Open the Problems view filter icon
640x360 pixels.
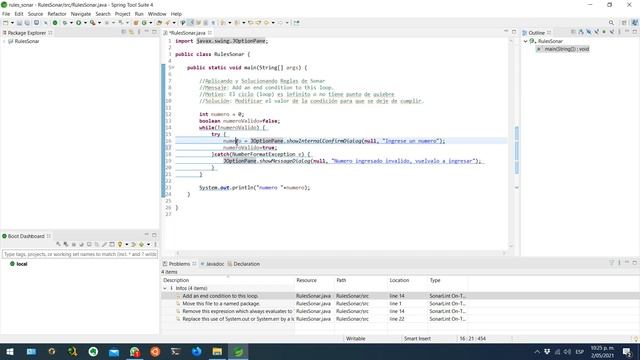tap(611, 263)
